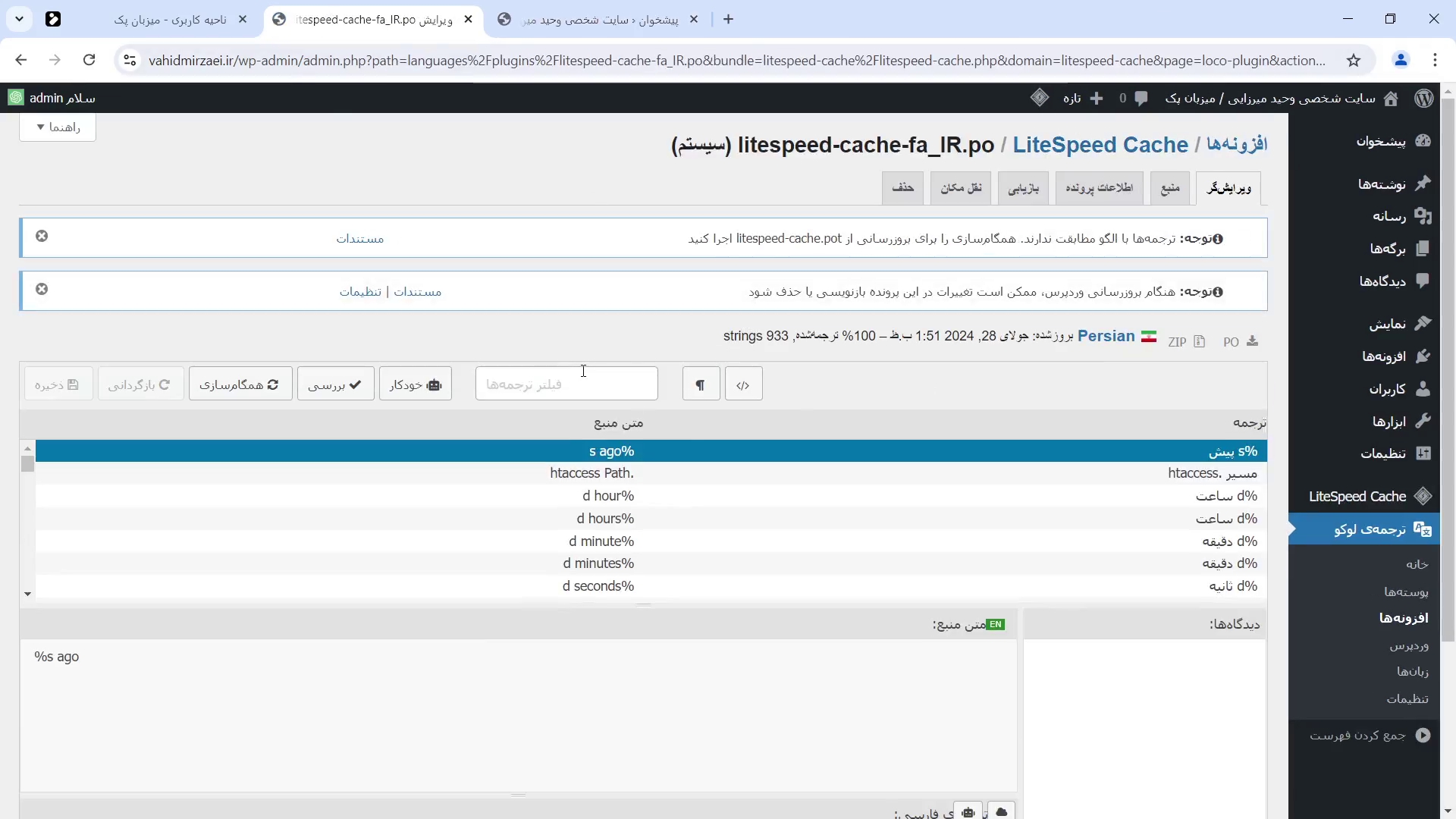The height and width of the screenshot is (819, 1456).
Task: Click the WordPress logo in admin bar
Action: coord(1423,99)
